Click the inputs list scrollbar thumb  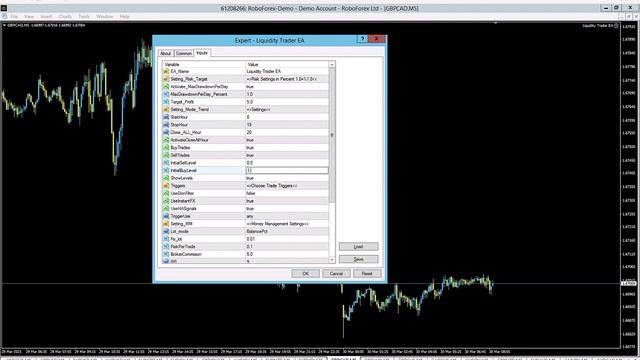click(x=332, y=135)
